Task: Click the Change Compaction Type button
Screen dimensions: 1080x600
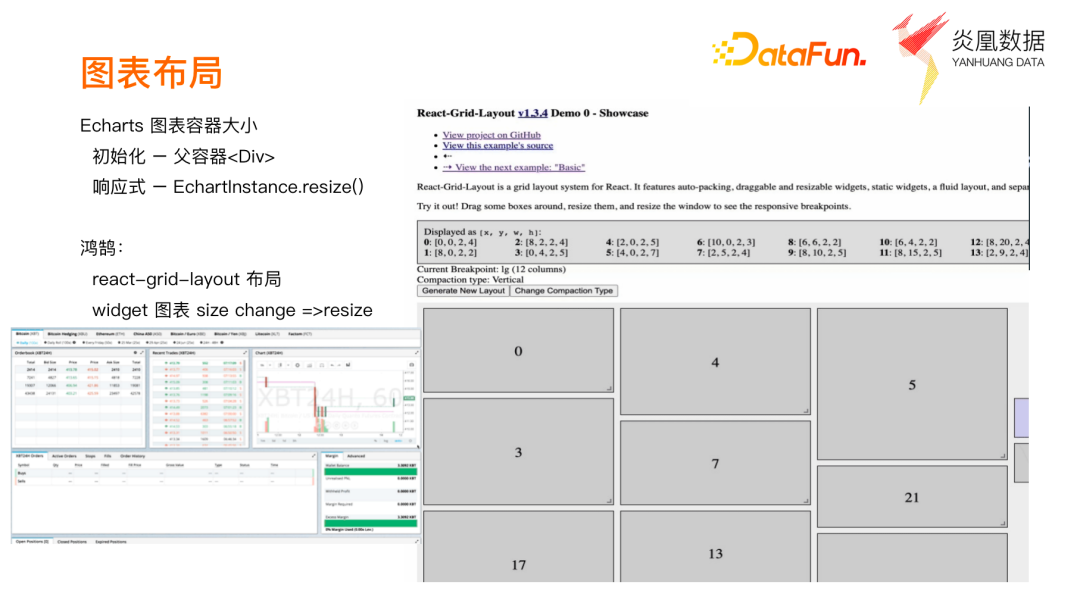Action: pyautogui.click(x=563, y=291)
